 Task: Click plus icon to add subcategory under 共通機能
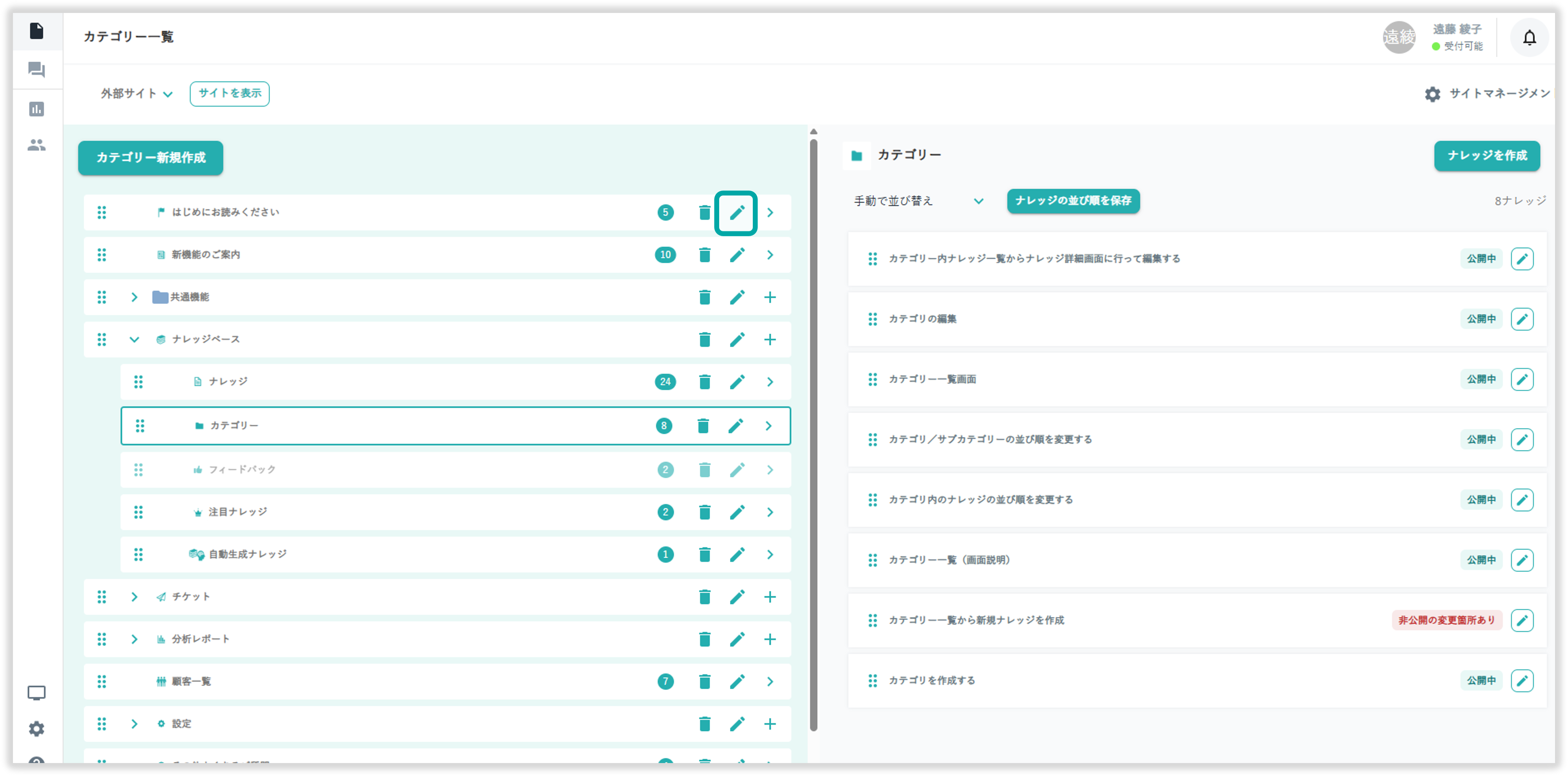tap(769, 297)
